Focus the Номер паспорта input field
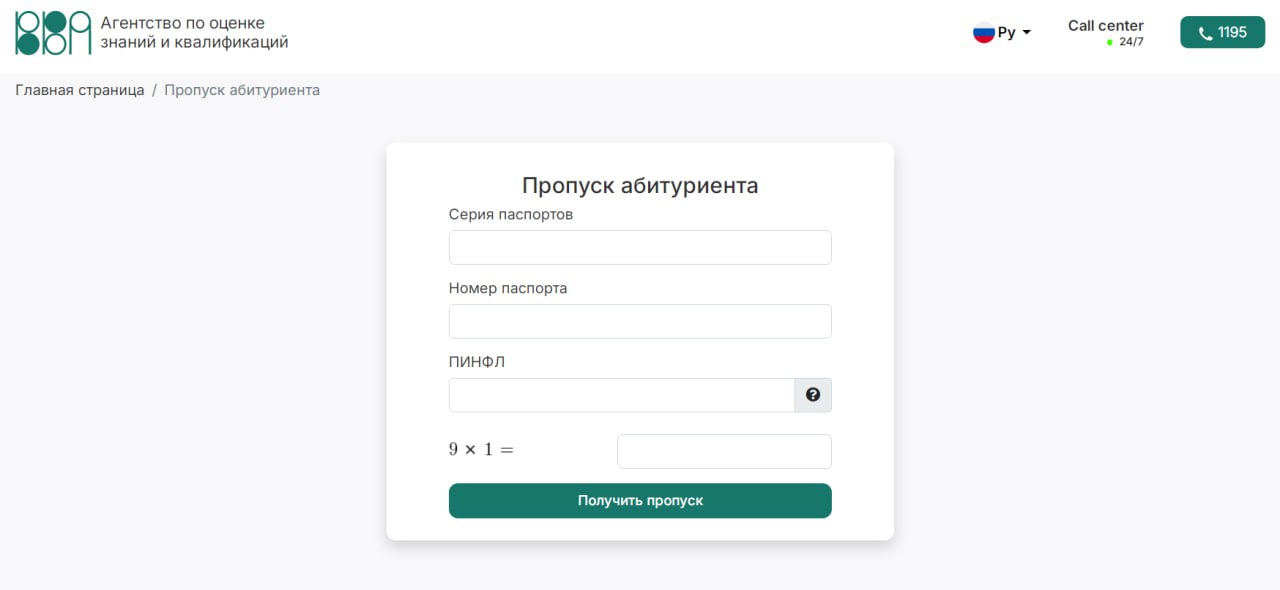Image resolution: width=1280 pixels, height=590 pixels. click(x=640, y=321)
